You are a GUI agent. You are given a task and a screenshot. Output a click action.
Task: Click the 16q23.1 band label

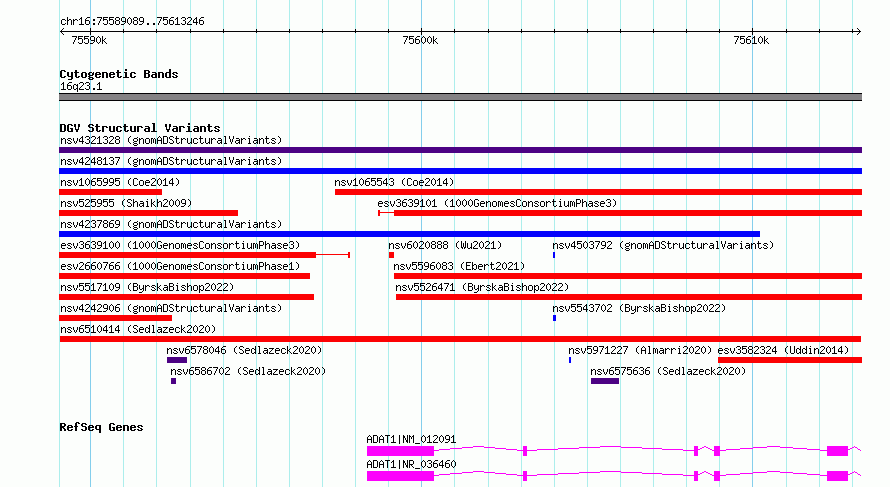click(81, 86)
